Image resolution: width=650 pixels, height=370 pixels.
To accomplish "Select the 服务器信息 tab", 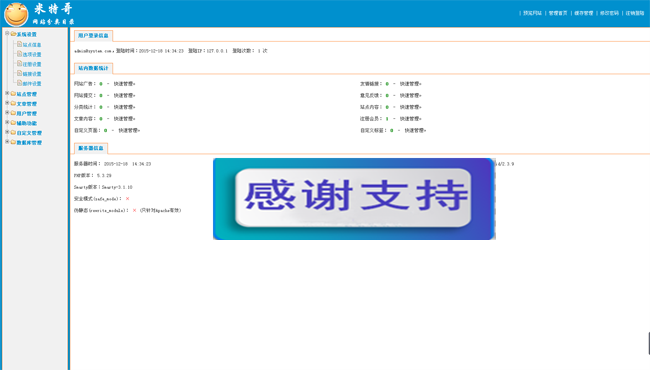I will click(91, 148).
